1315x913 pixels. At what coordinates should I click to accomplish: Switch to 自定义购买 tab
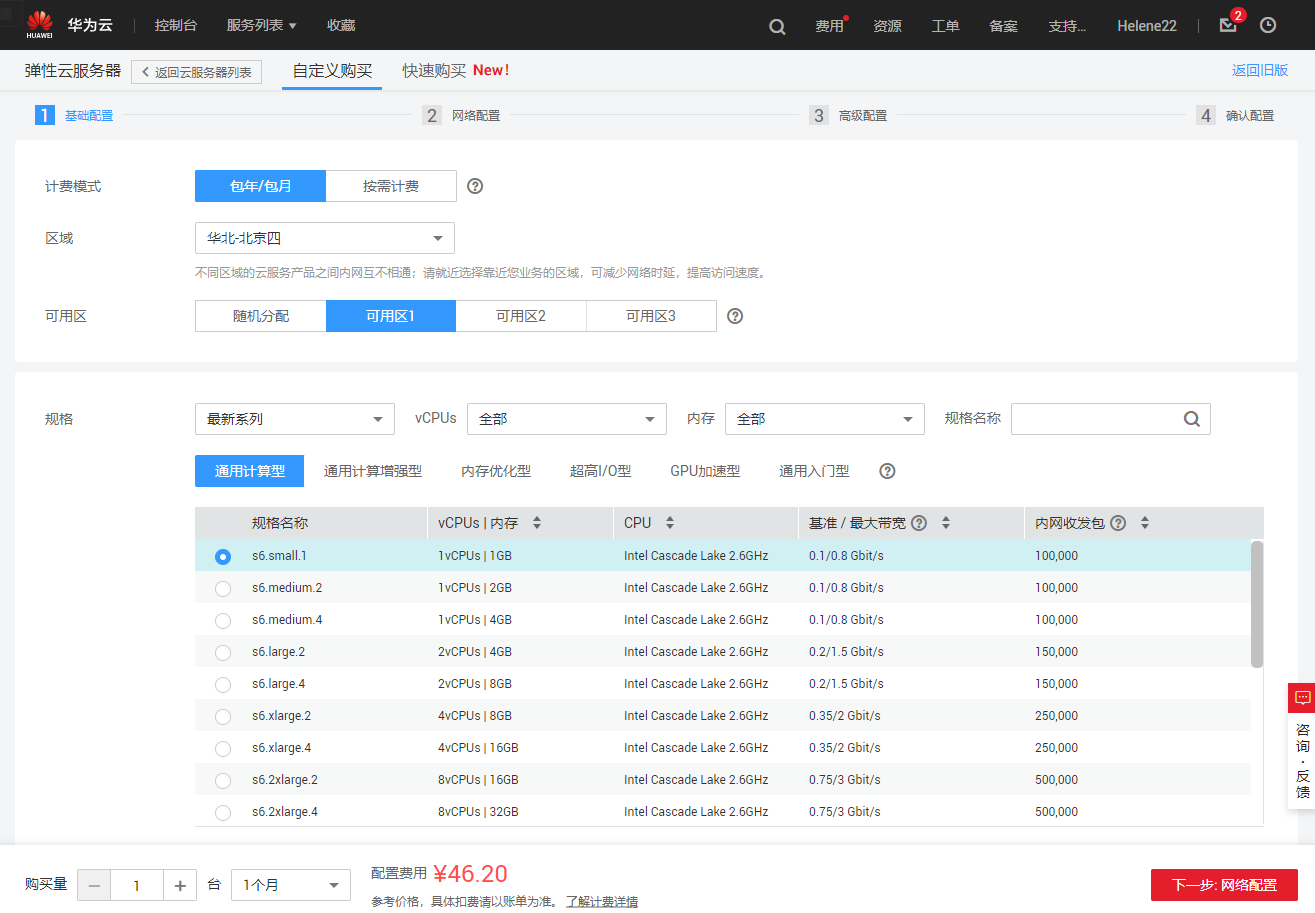click(x=332, y=71)
